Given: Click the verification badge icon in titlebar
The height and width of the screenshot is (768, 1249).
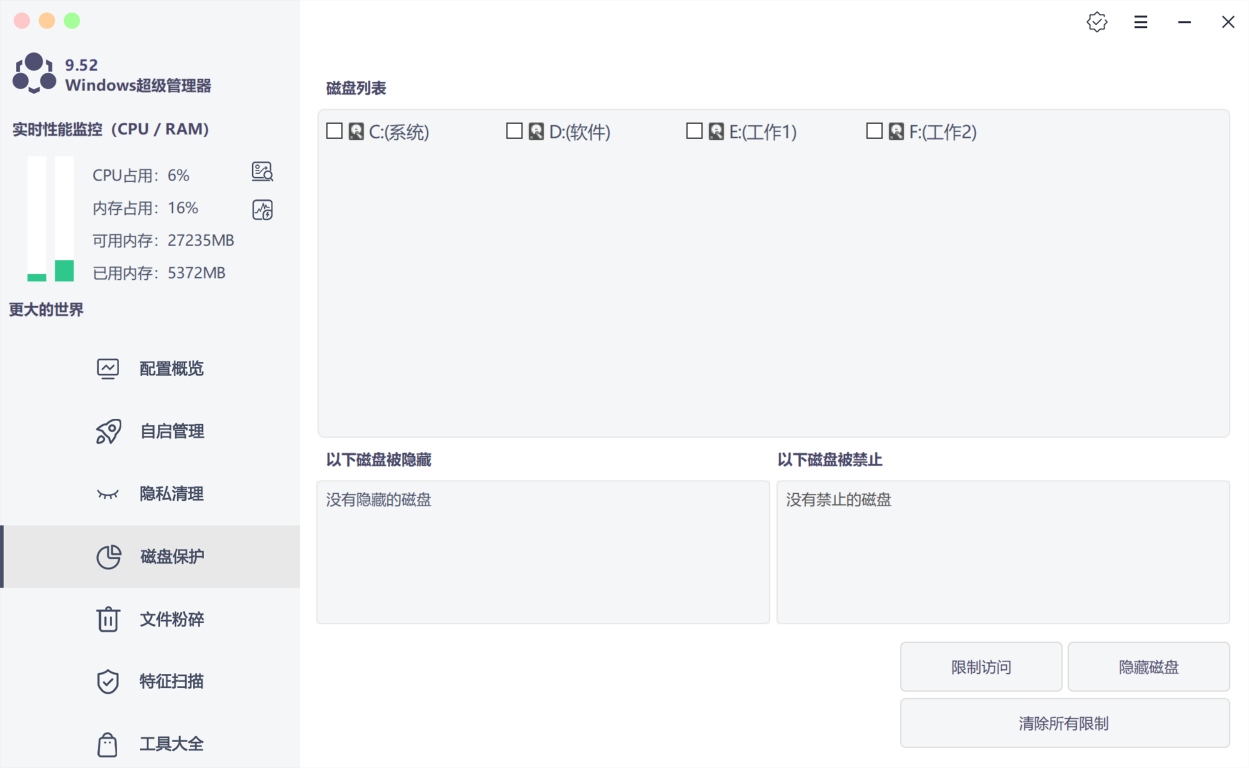Looking at the screenshot, I should point(1096,21).
